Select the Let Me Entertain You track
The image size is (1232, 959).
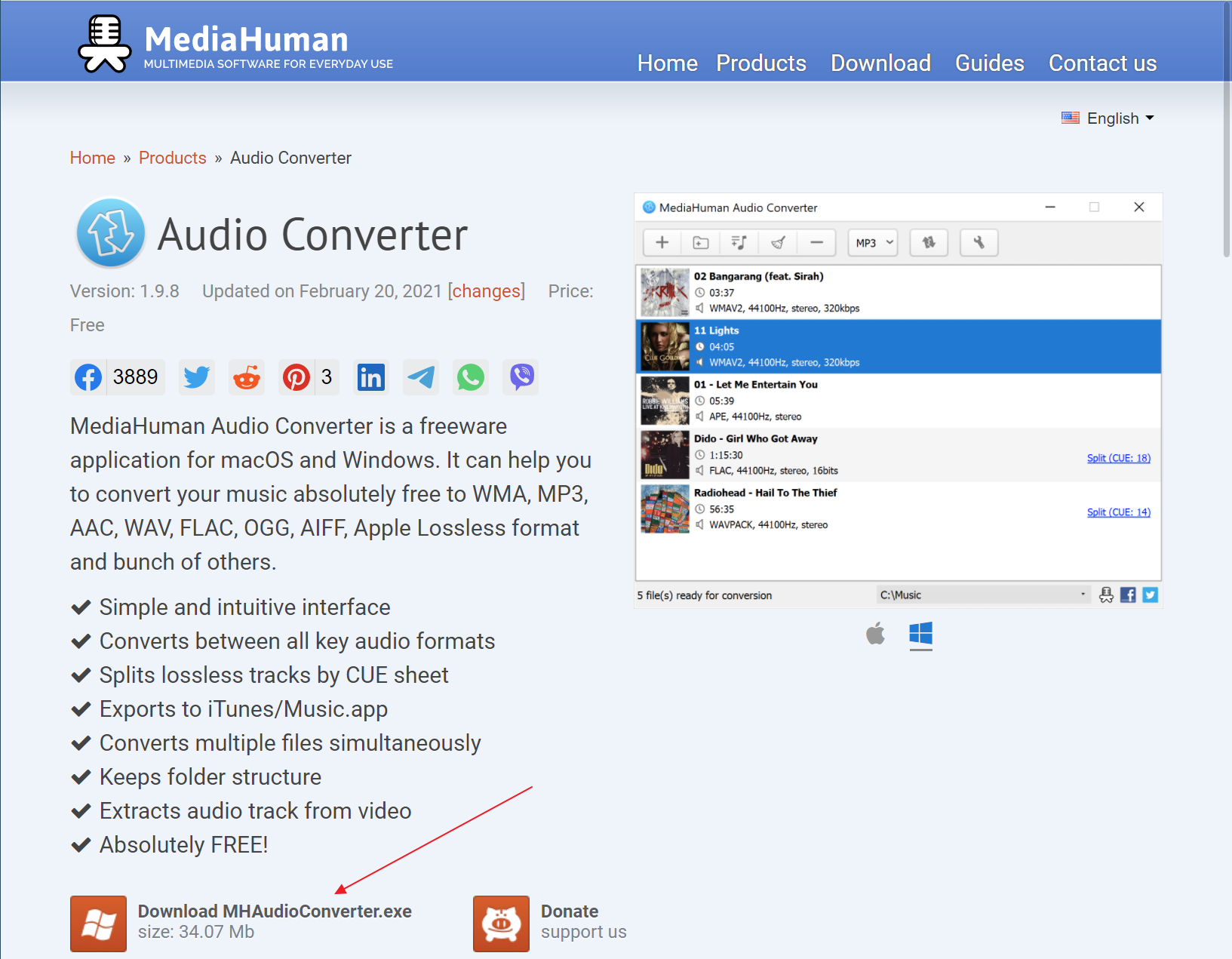pos(898,401)
